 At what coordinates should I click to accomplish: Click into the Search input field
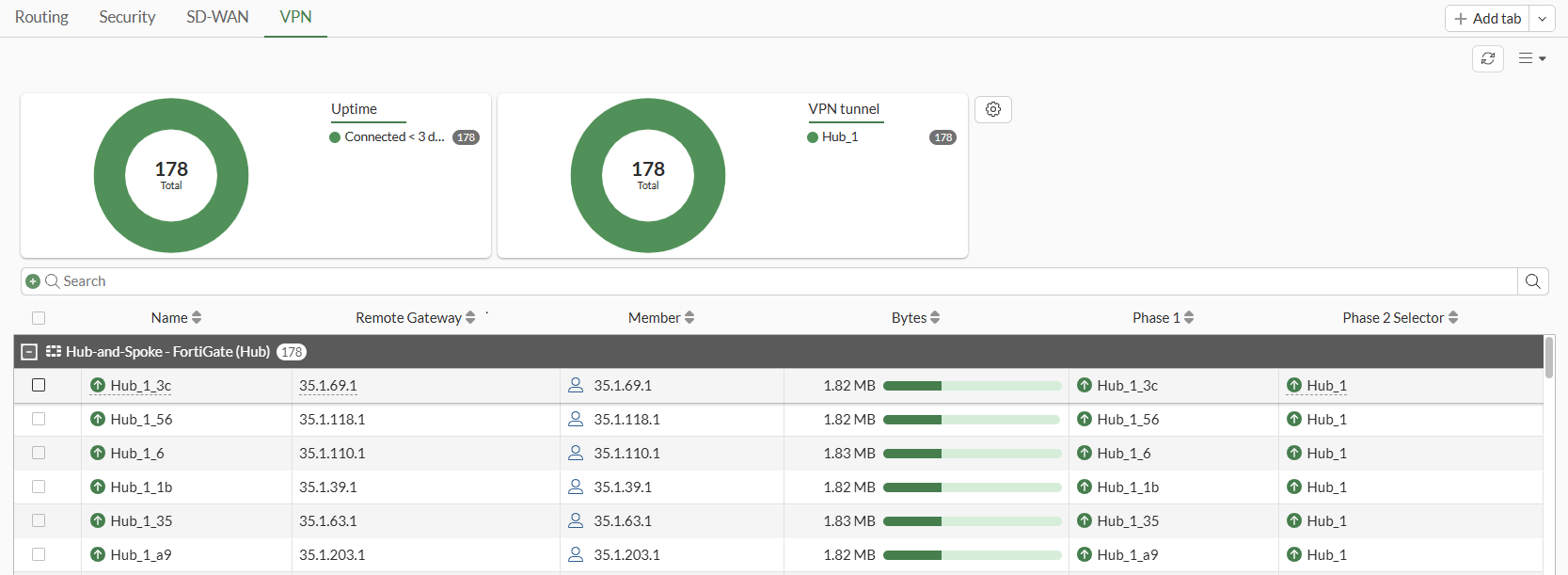(x=752, y=281)
